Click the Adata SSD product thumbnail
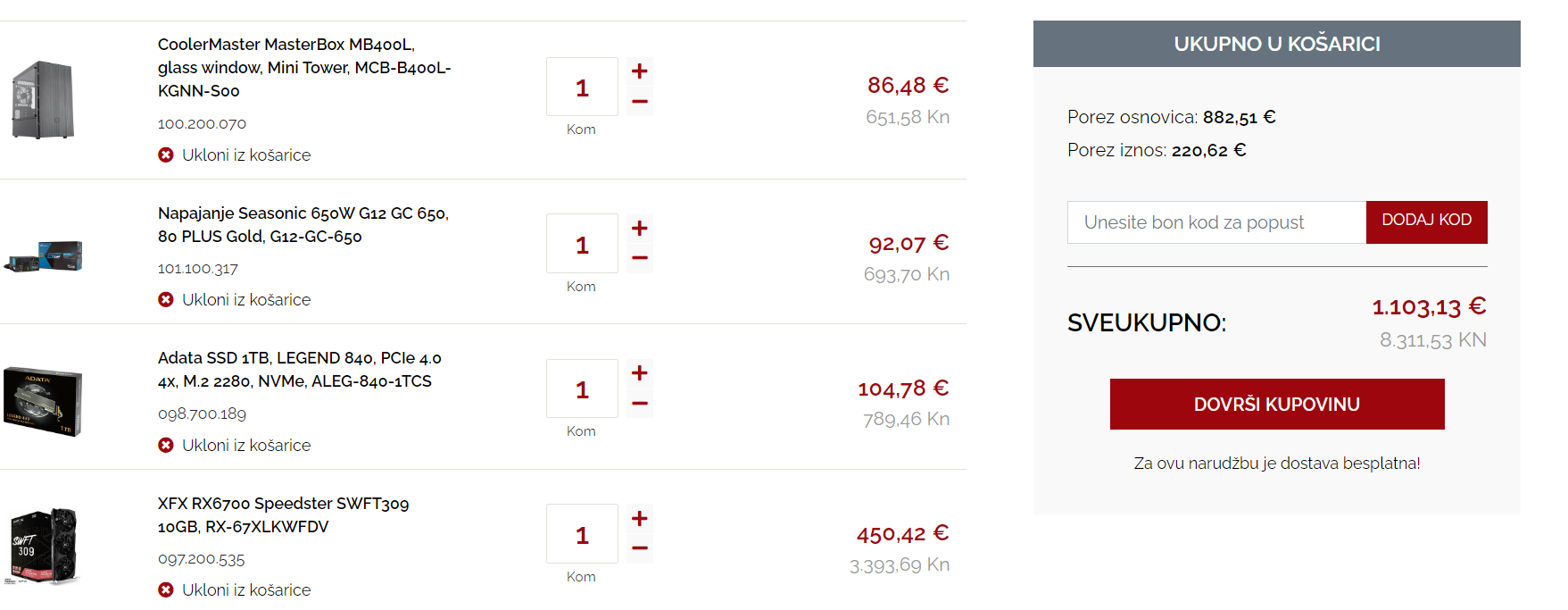Screen dimensions: 1568x610 (43, 402)
